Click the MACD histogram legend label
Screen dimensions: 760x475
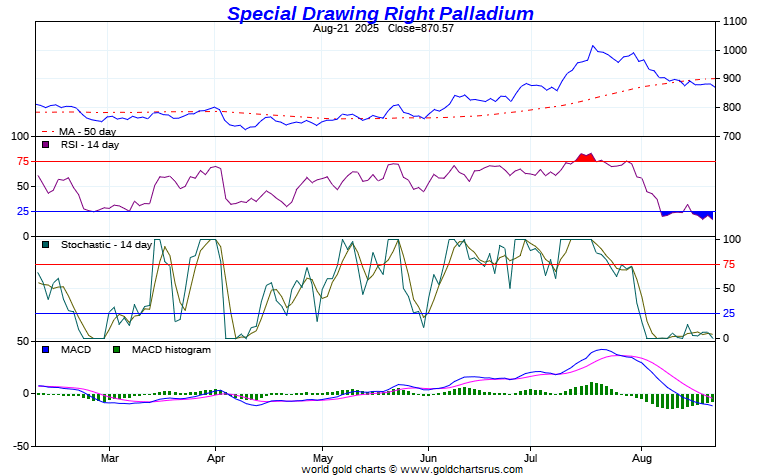[x=171, y=349]
